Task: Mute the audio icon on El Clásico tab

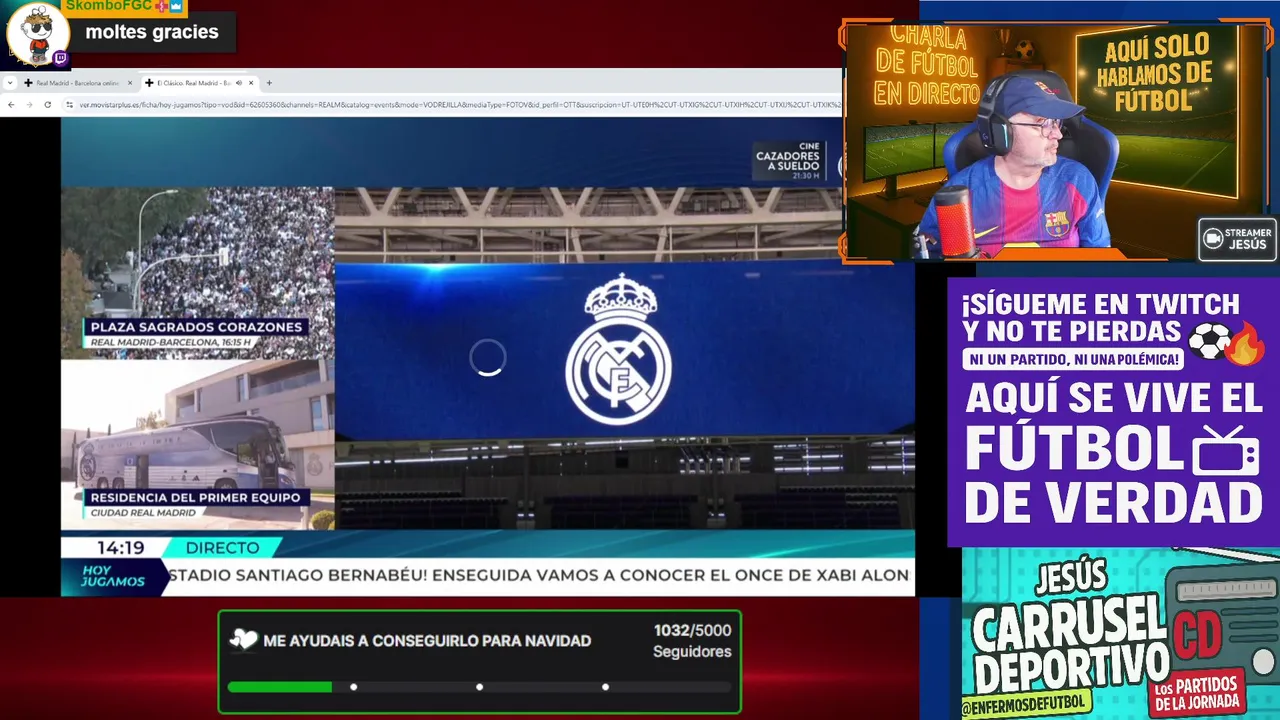Action: (238, 83)
